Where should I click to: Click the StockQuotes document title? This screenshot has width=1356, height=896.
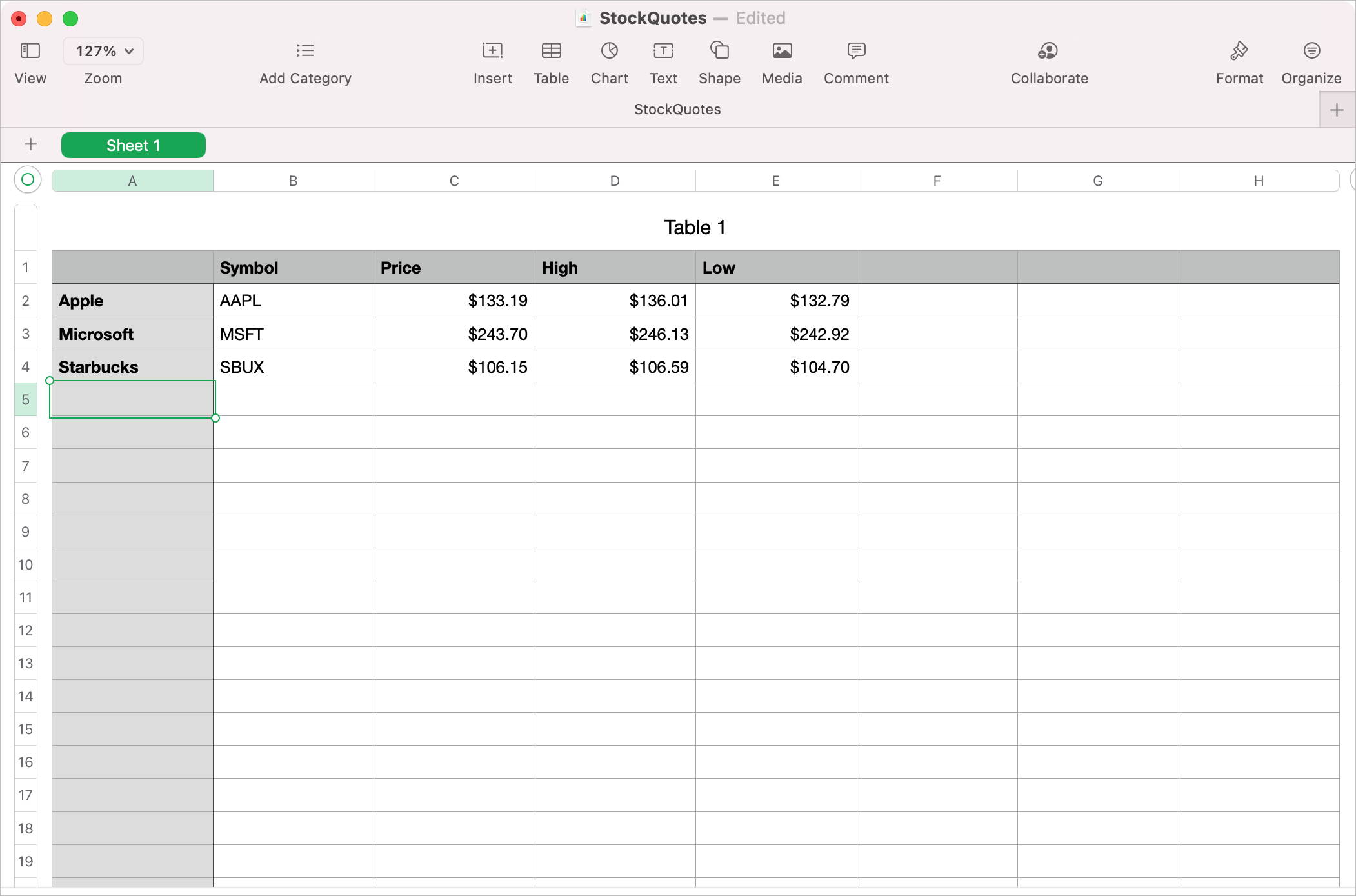(653, 18)
